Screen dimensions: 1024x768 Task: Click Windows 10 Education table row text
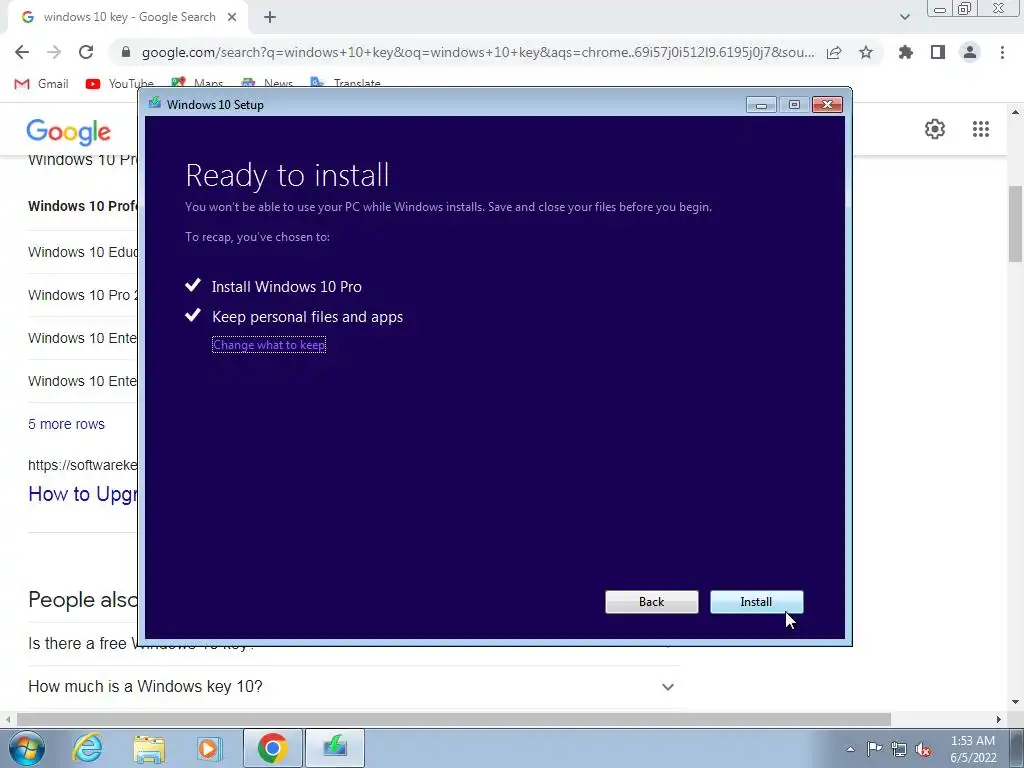coord(82,252)
